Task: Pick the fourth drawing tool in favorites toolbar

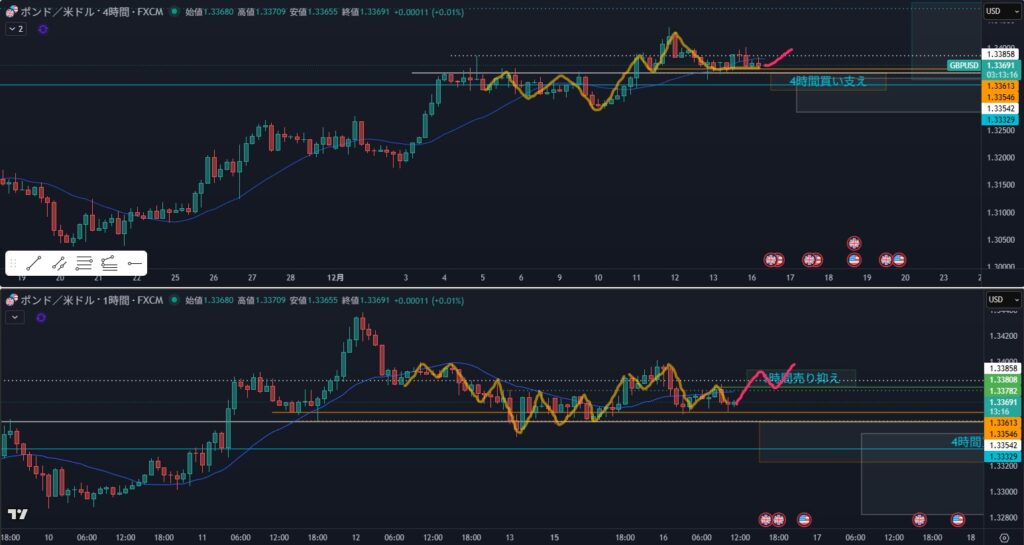Action: [109, 264]
